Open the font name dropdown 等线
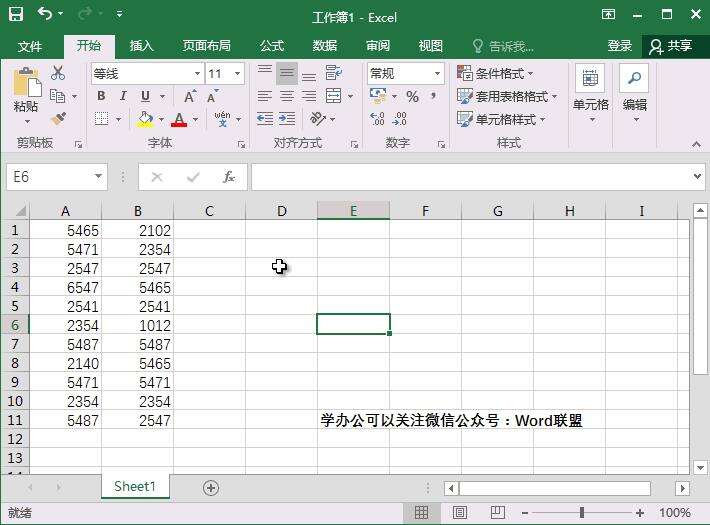Image resolution: width=710 pixels, height=525 pixels. pos(196,74)
